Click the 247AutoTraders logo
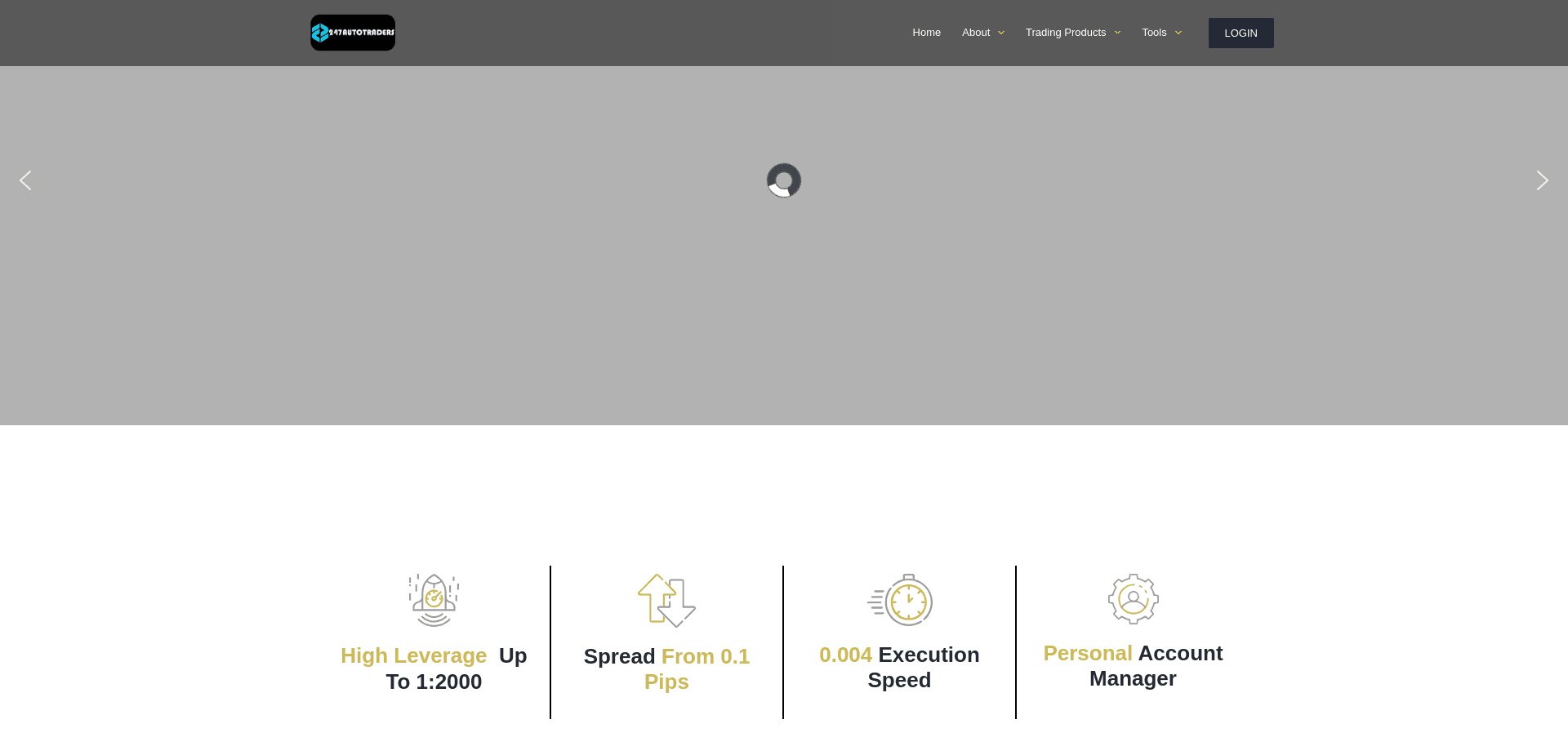Viewport: 1568px width, 755px height. point(352,33)
